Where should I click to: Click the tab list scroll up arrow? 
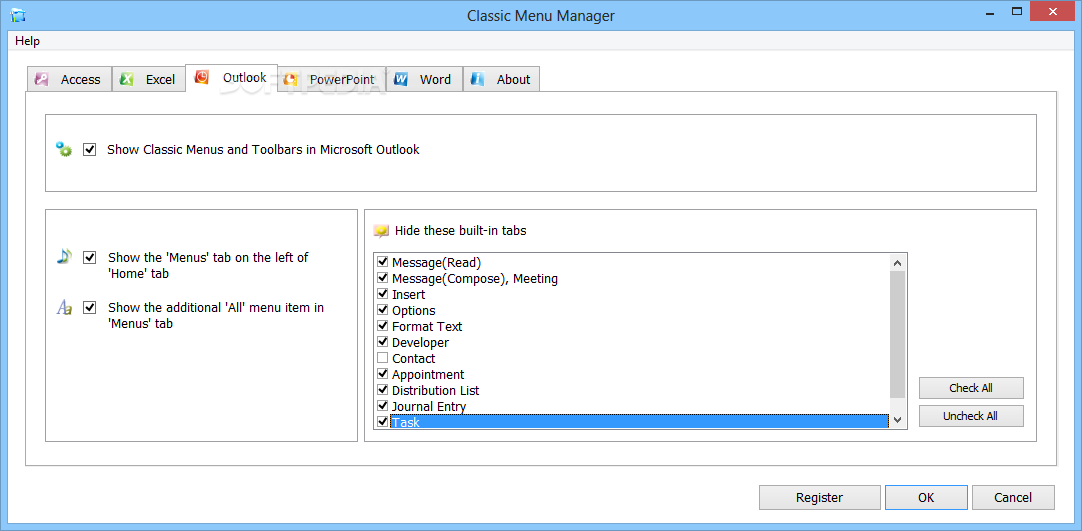coord(897,263)
